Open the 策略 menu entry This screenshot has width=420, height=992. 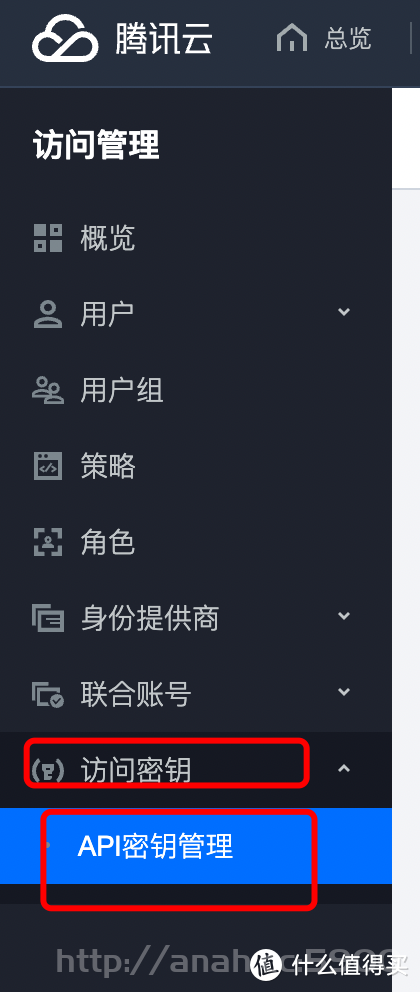196,466
